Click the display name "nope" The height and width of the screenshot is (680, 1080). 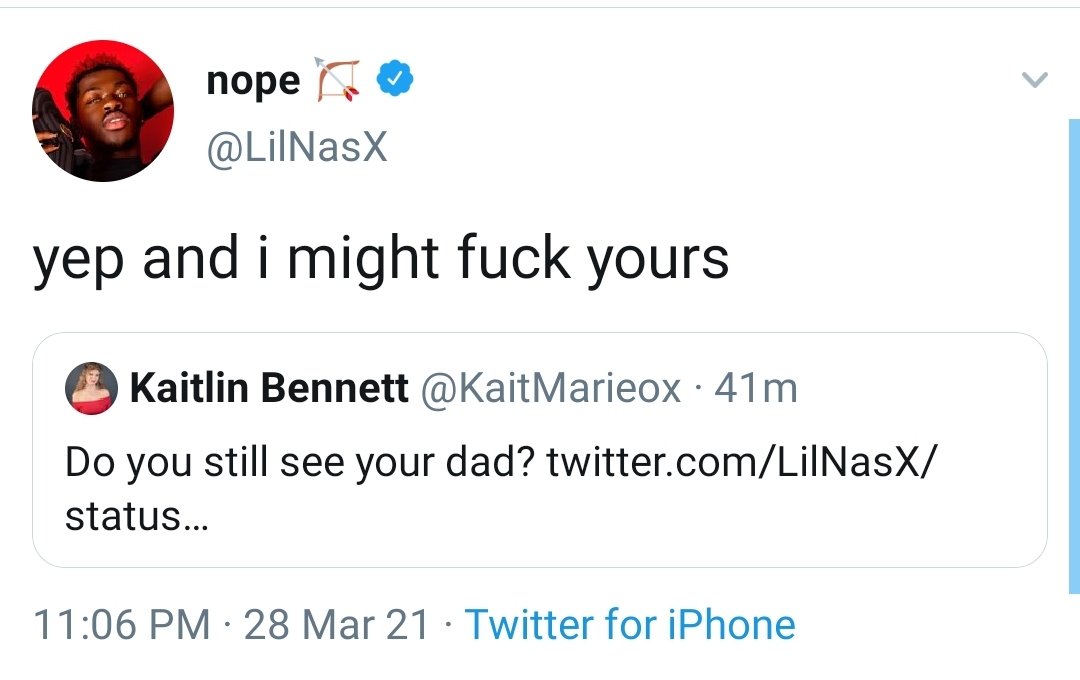click(x=252, y=81)
